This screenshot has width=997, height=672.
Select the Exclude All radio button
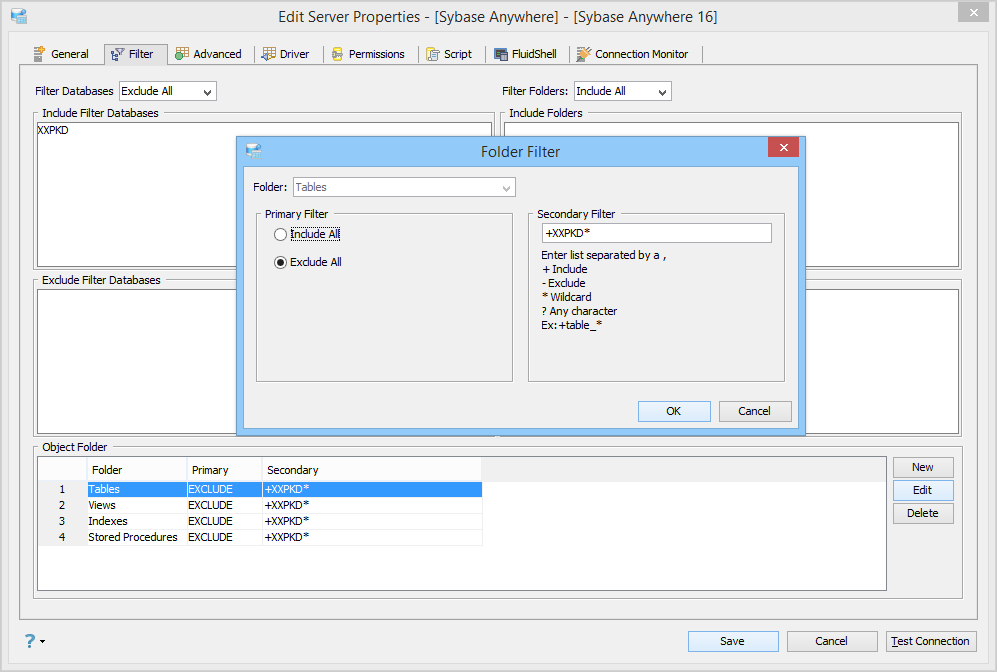coord(280,263)
